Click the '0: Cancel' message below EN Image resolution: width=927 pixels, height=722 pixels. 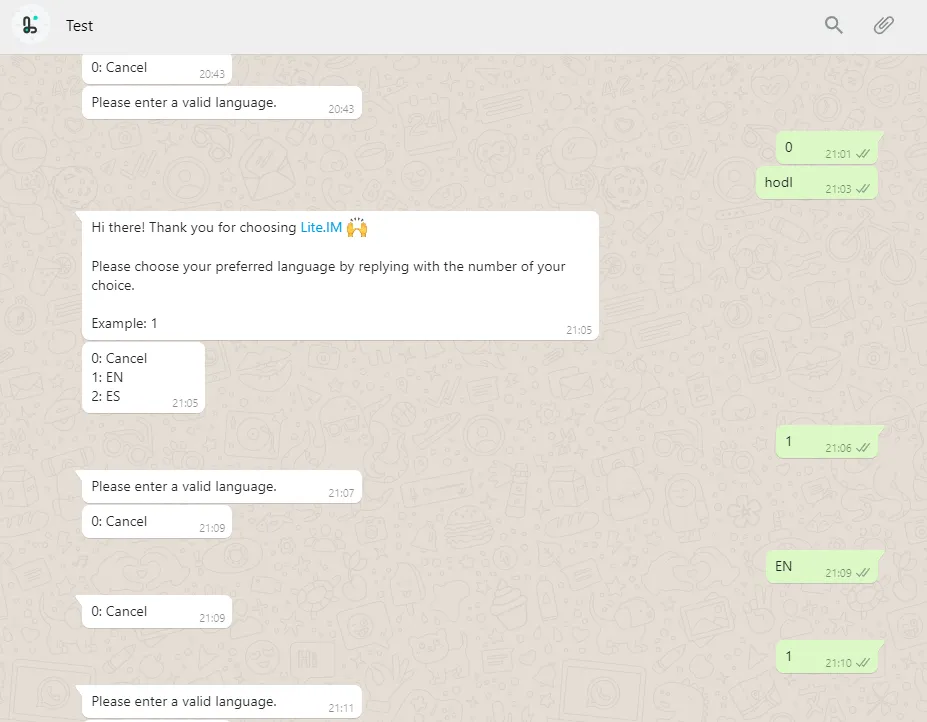[x=157, y=612]
